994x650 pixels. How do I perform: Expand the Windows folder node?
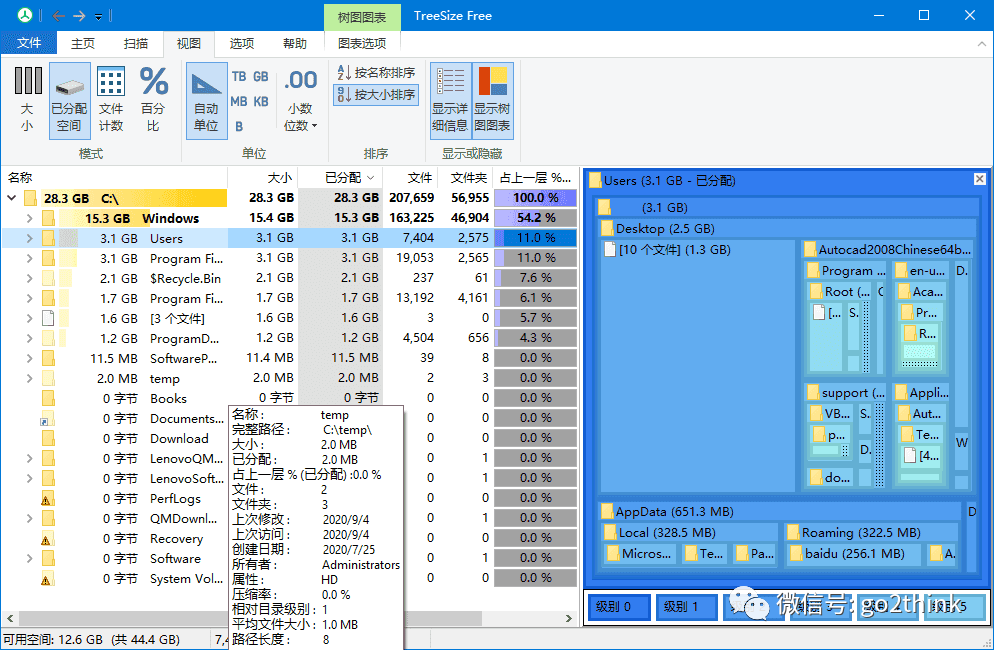(x=29, y=218)
